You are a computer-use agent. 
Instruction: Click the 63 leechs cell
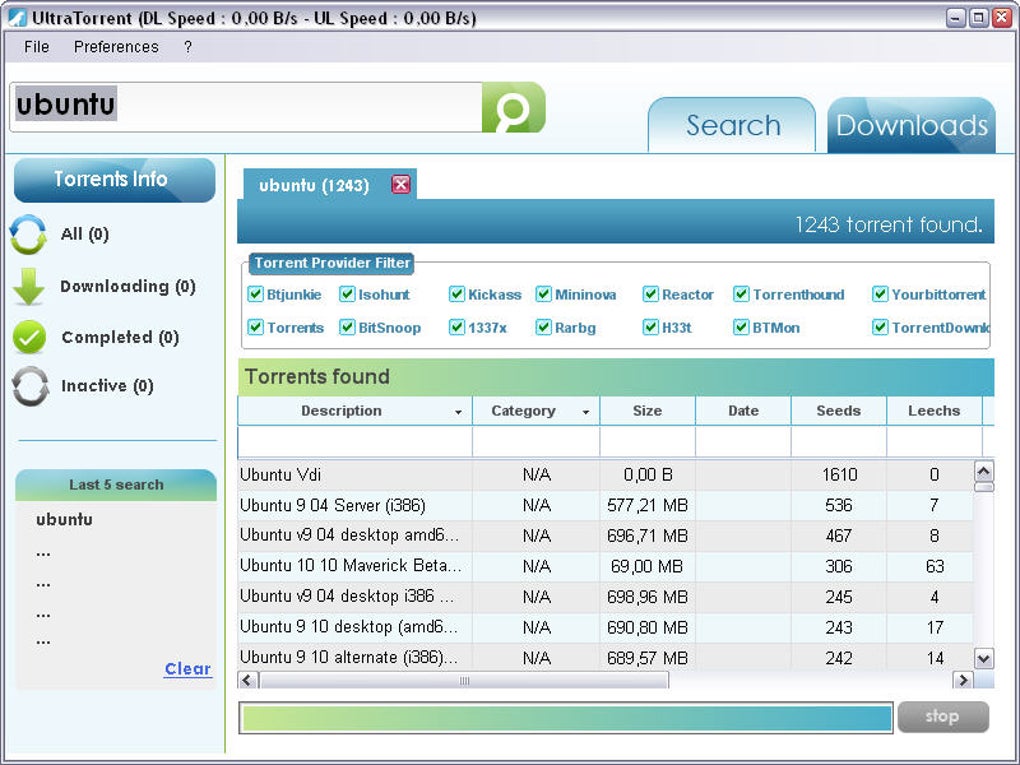click(x=934, y=567)
